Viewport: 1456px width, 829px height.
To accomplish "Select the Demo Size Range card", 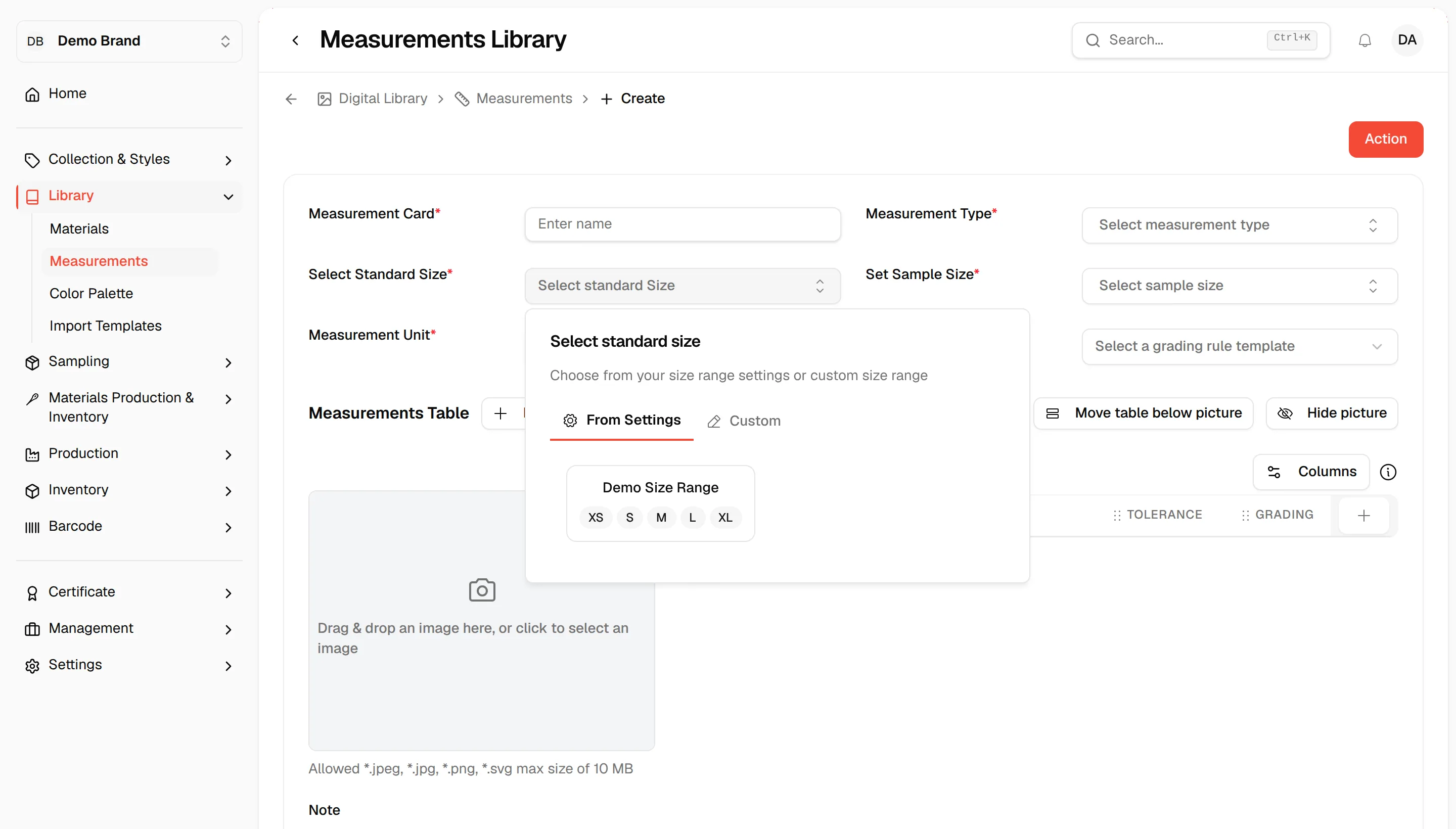I will [660, 503].
